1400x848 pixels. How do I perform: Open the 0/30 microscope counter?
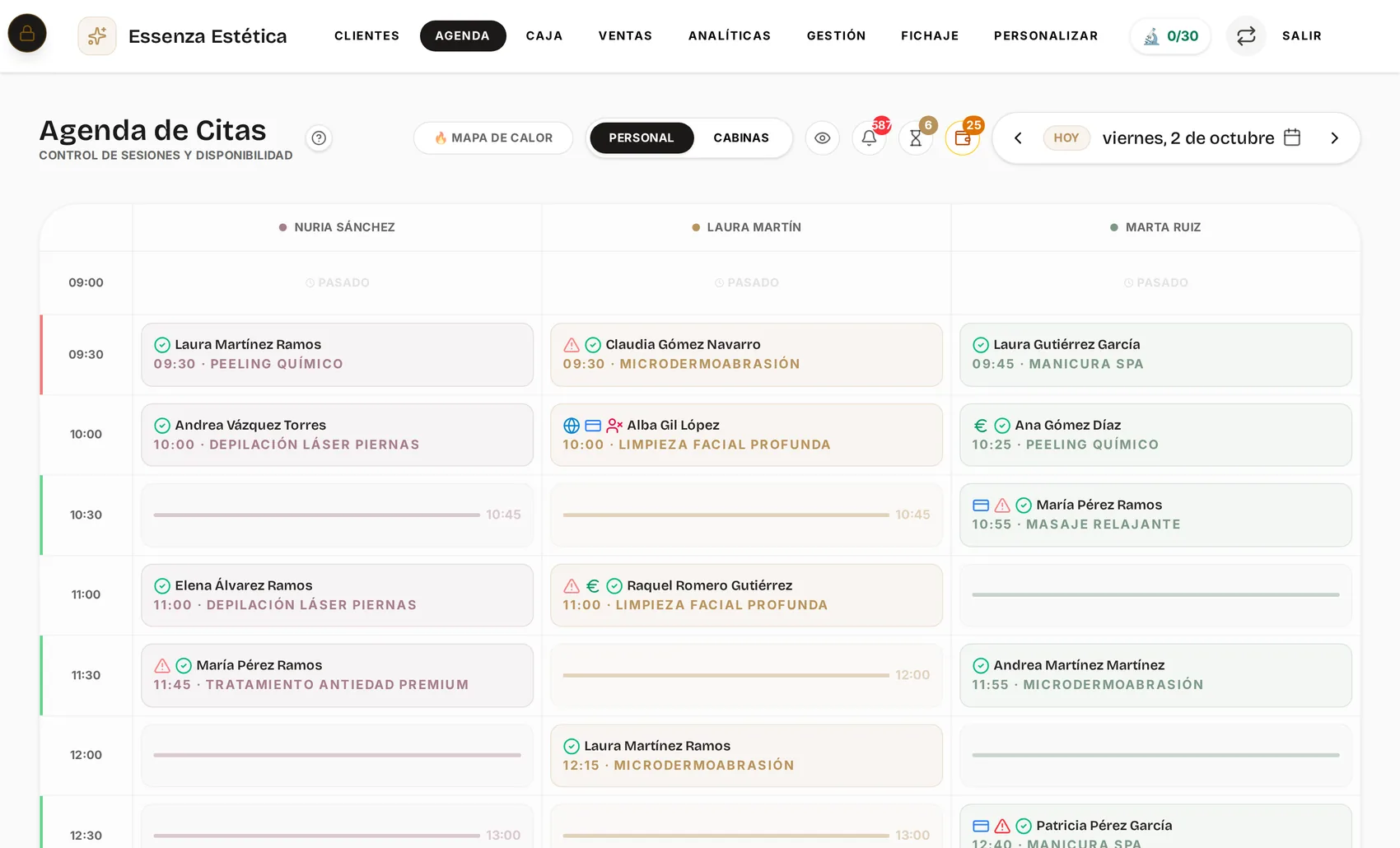[1170, 36]
